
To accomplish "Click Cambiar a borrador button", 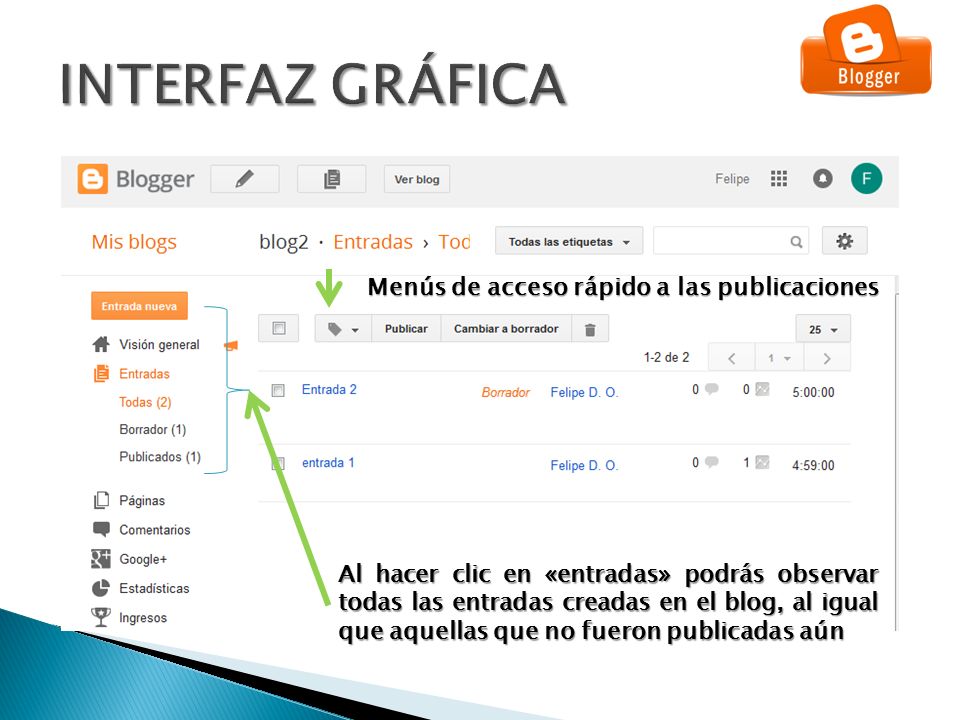I will click(506, 329).
